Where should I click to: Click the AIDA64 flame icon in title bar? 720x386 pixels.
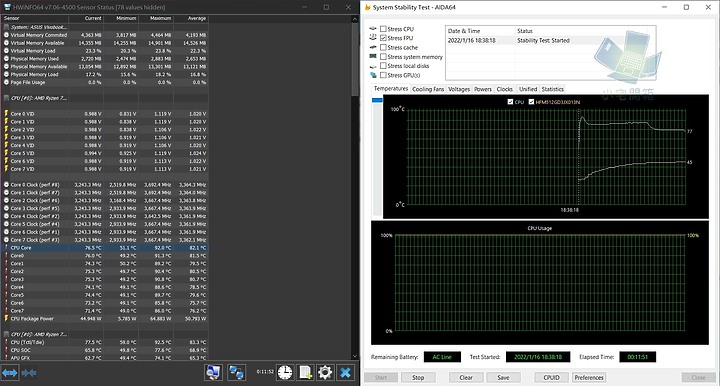click(367, 7)
